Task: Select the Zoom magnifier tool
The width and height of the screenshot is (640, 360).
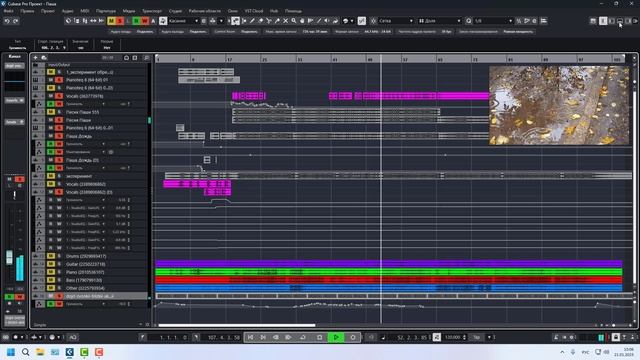Action: [294, 21]
